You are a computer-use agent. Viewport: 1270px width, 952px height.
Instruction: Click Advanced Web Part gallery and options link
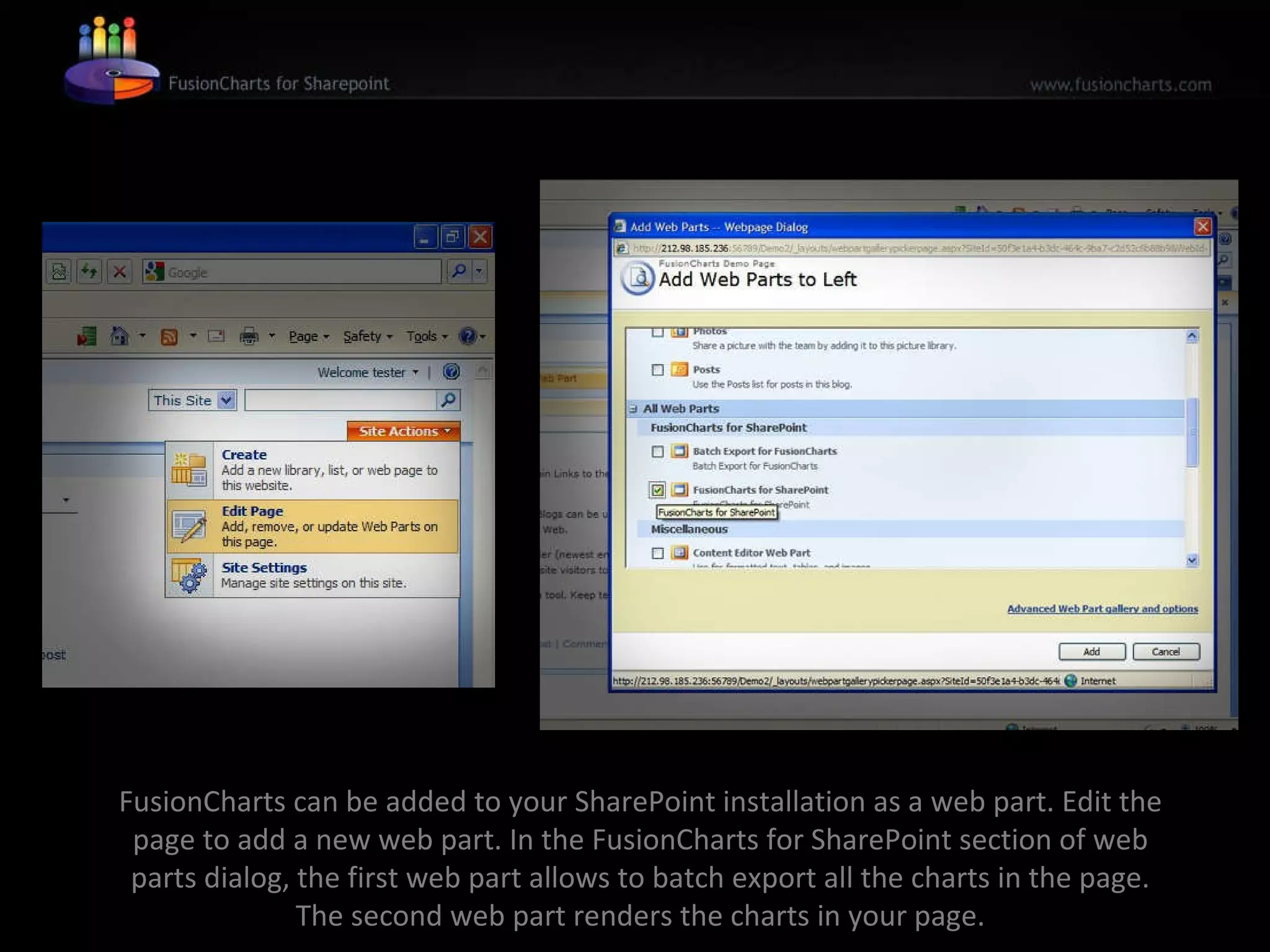point(1103,609)
